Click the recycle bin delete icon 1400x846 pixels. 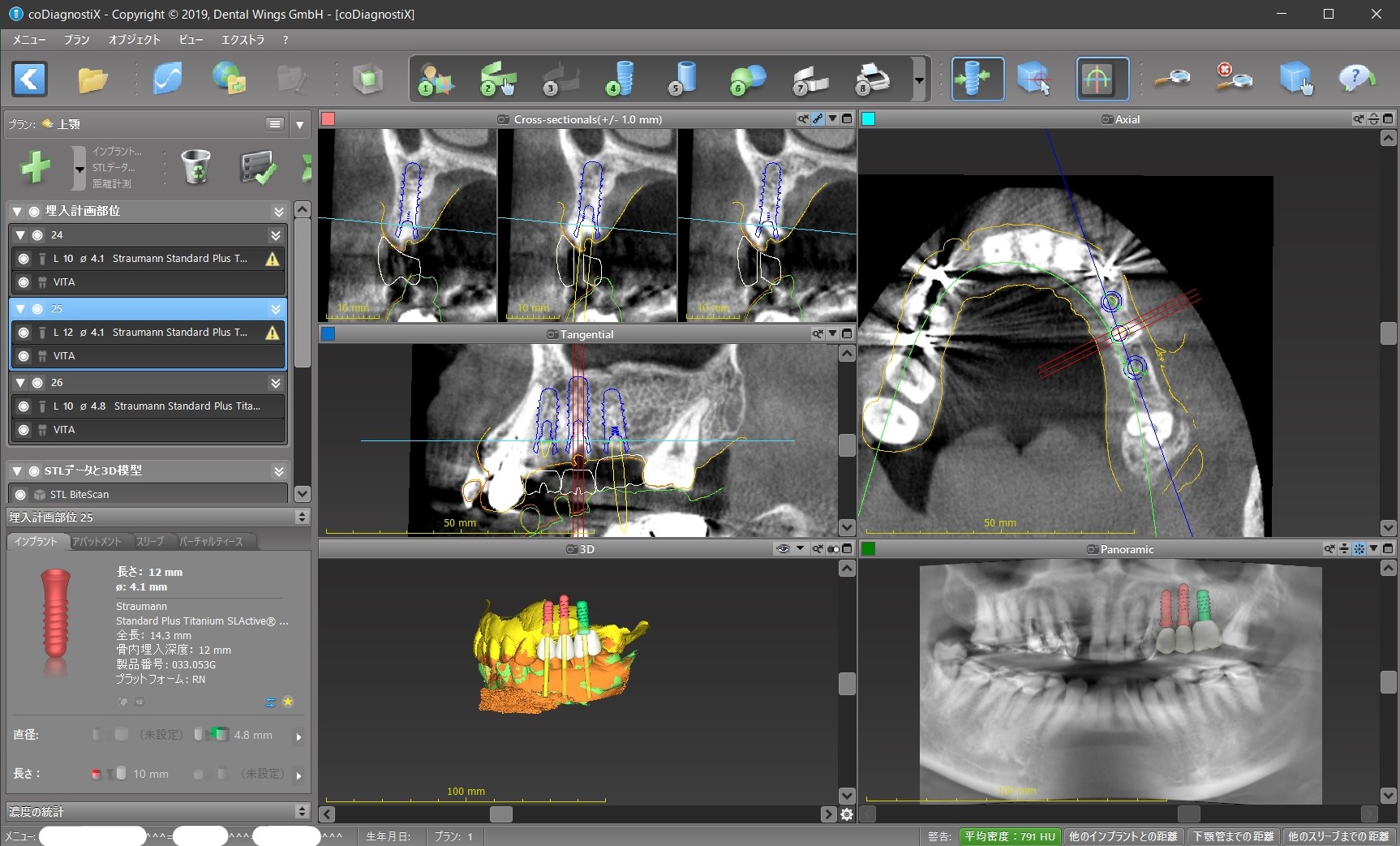pyautogui.click(x=195, y=166)
